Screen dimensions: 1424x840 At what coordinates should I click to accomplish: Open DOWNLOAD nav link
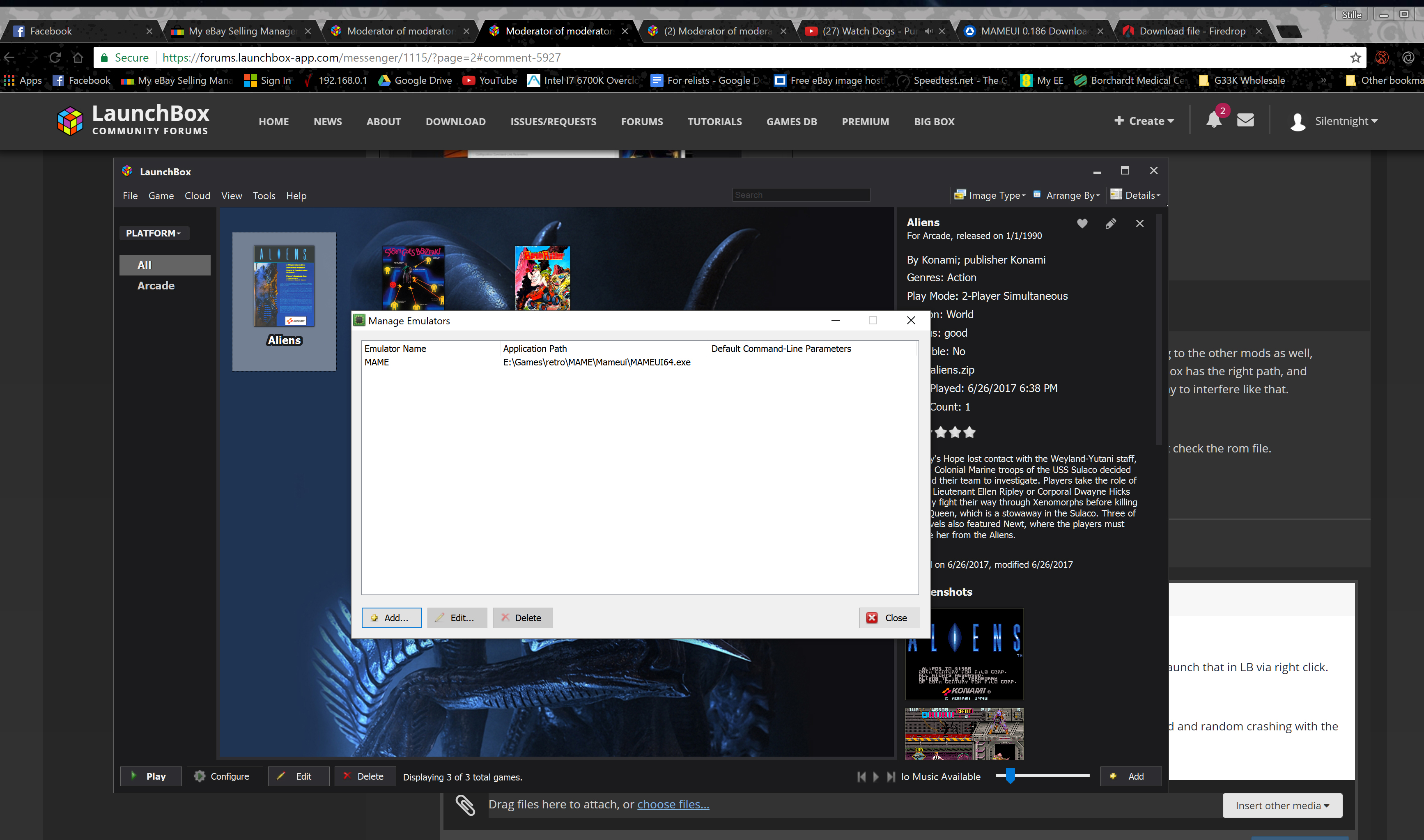[456, 122]
